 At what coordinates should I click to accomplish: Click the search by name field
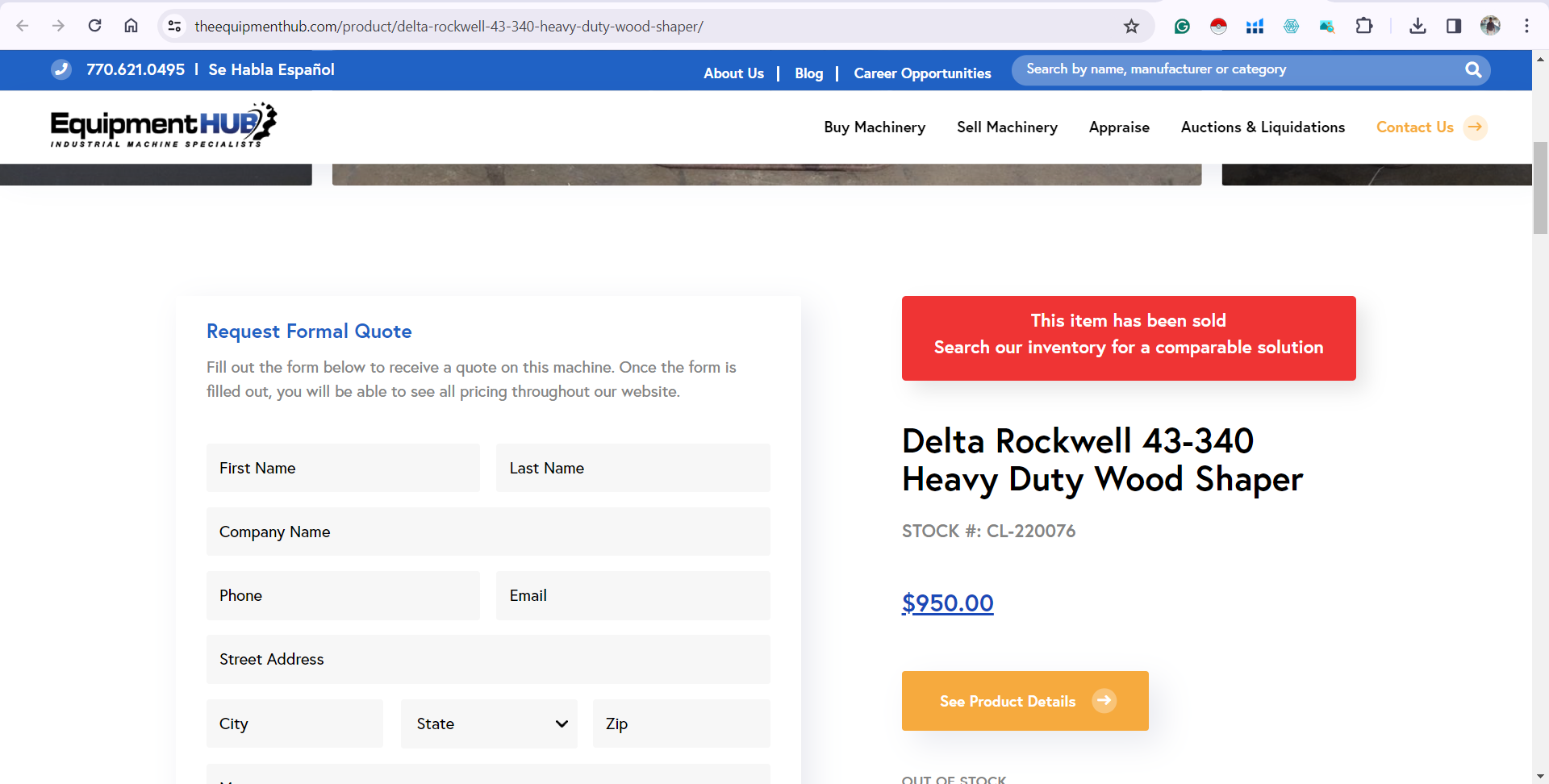point(1238,69)
